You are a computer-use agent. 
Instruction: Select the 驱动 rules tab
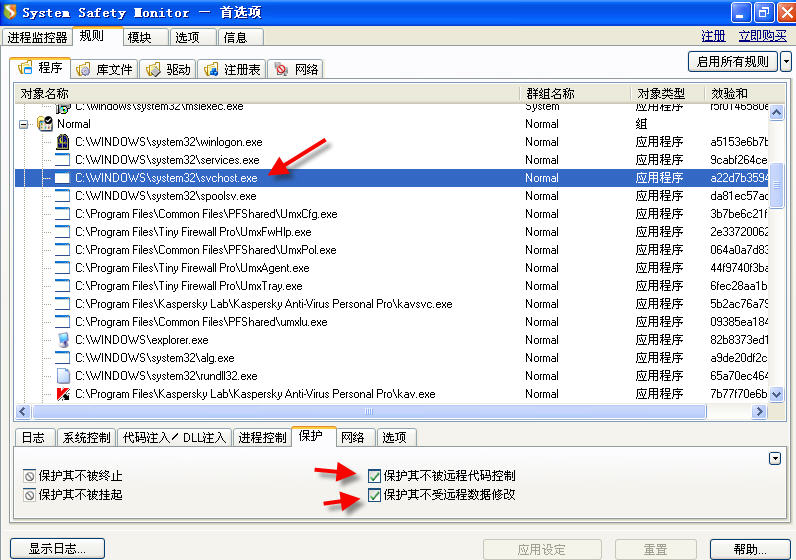[168, 69]
